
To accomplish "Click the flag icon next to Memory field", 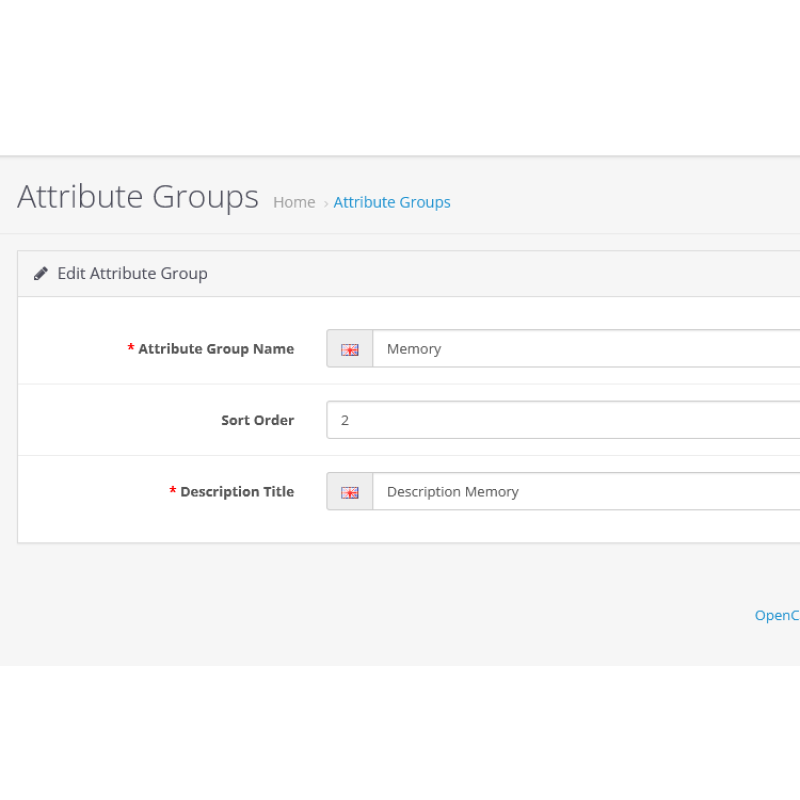I will coord(349,349).
